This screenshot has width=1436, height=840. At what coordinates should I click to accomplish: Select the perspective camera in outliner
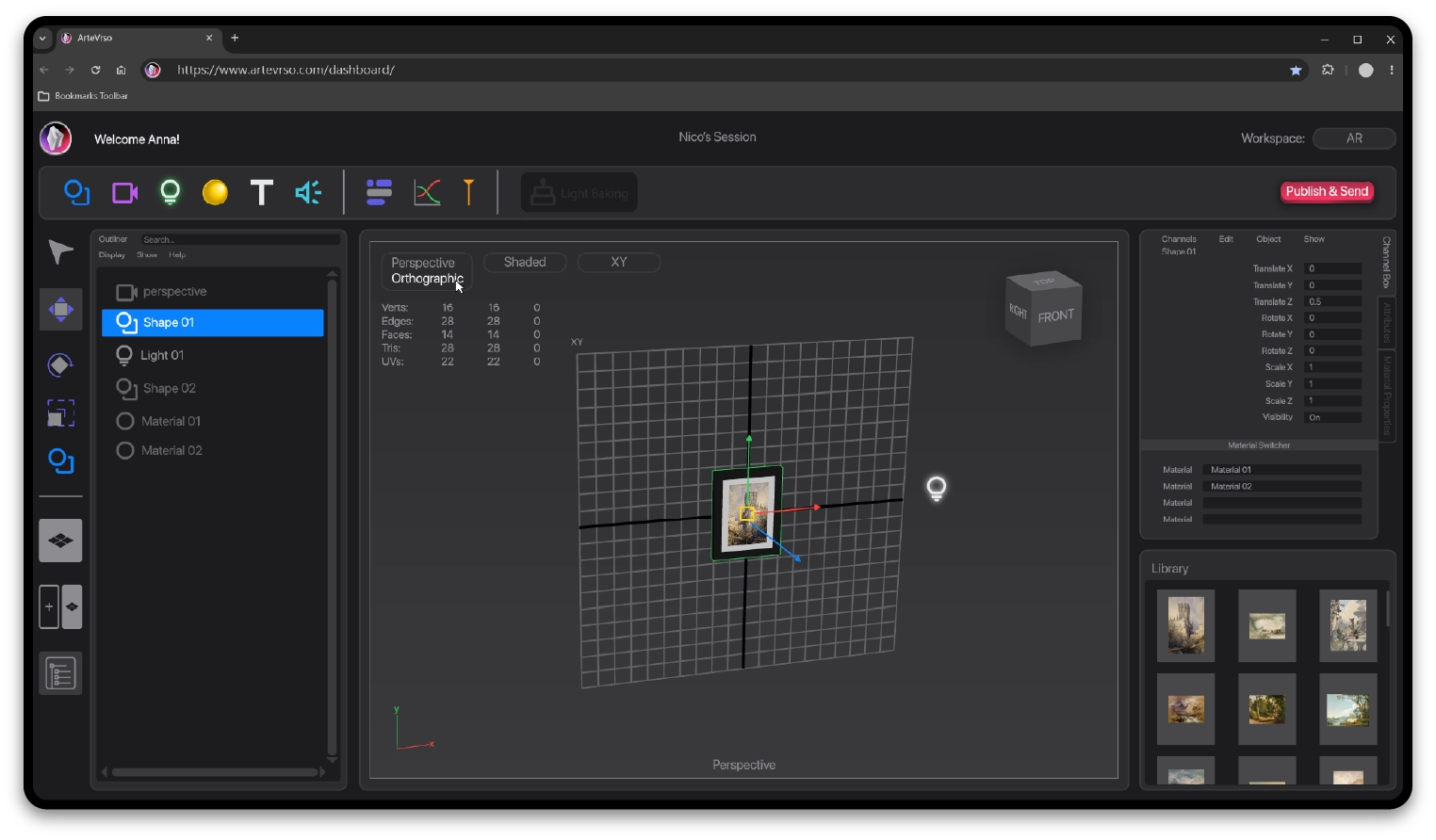(x=213, y=292)
